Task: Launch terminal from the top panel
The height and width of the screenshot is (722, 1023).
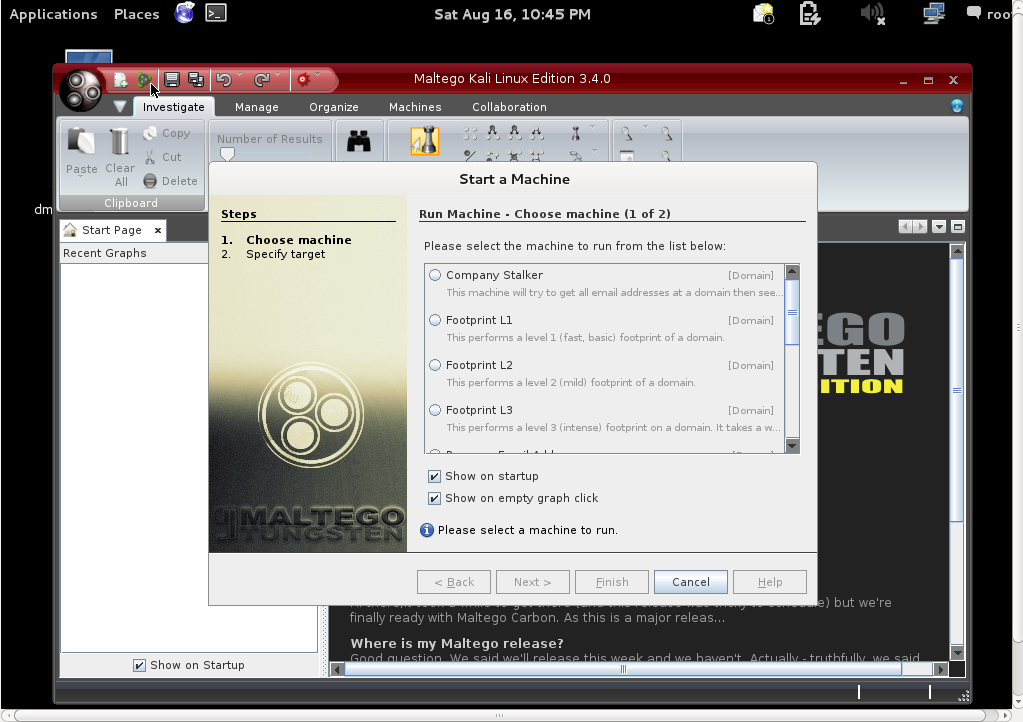Action: [216, 13]
